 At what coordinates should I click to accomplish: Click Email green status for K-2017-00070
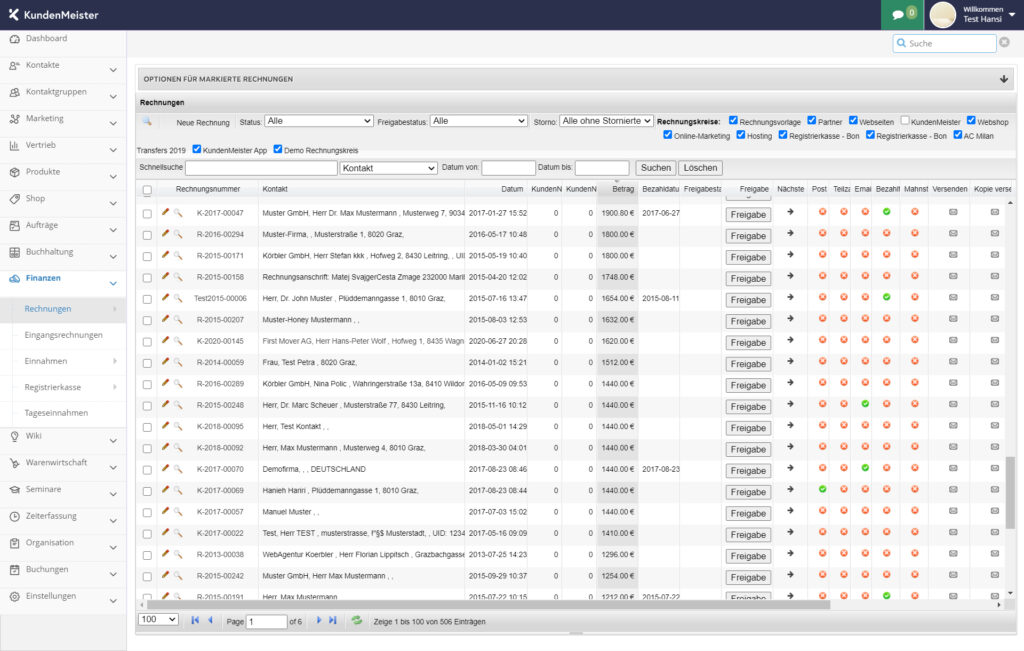coord(865,468)
